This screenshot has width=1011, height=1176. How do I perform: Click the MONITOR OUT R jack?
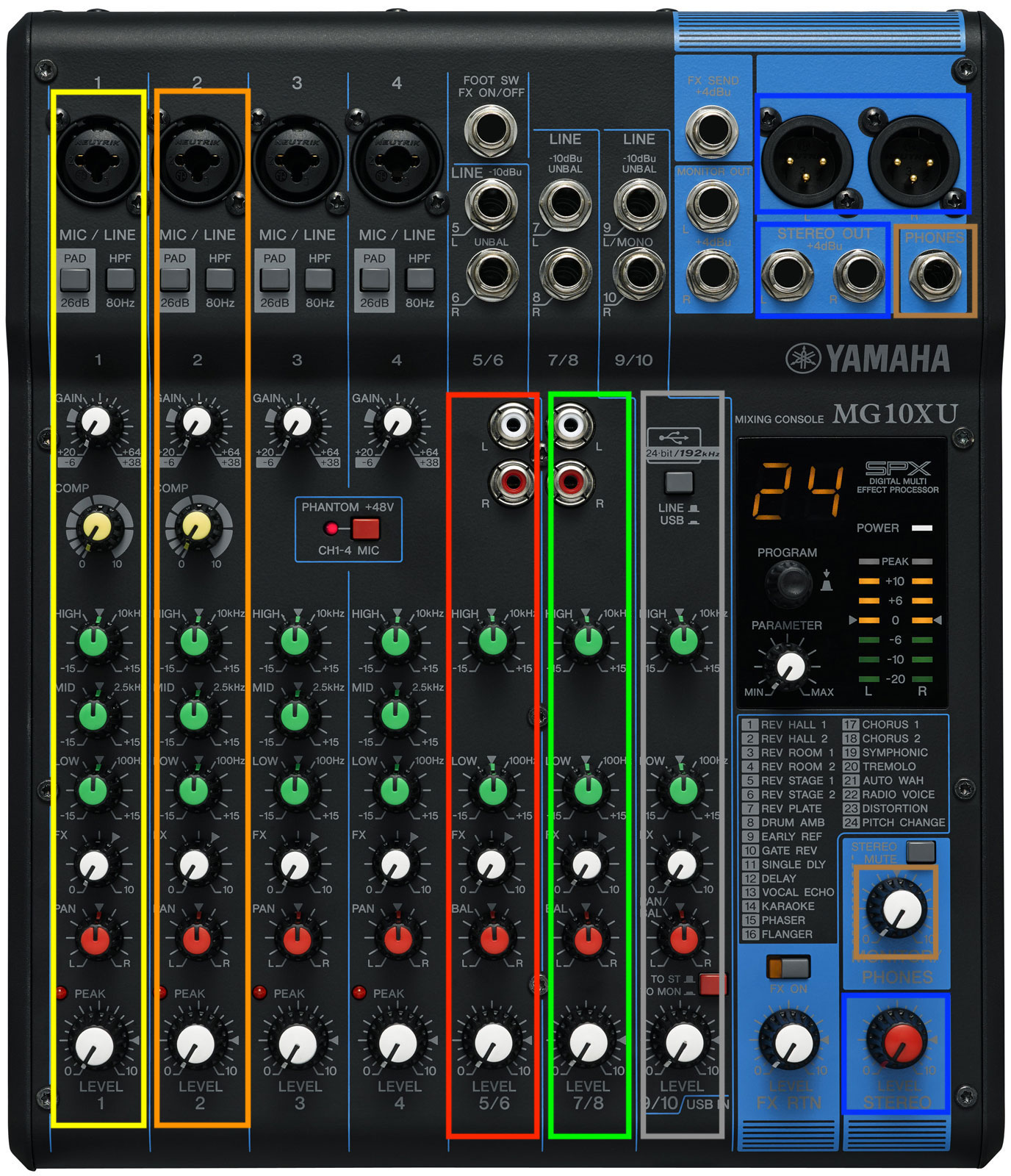click(x=711, y=274)
